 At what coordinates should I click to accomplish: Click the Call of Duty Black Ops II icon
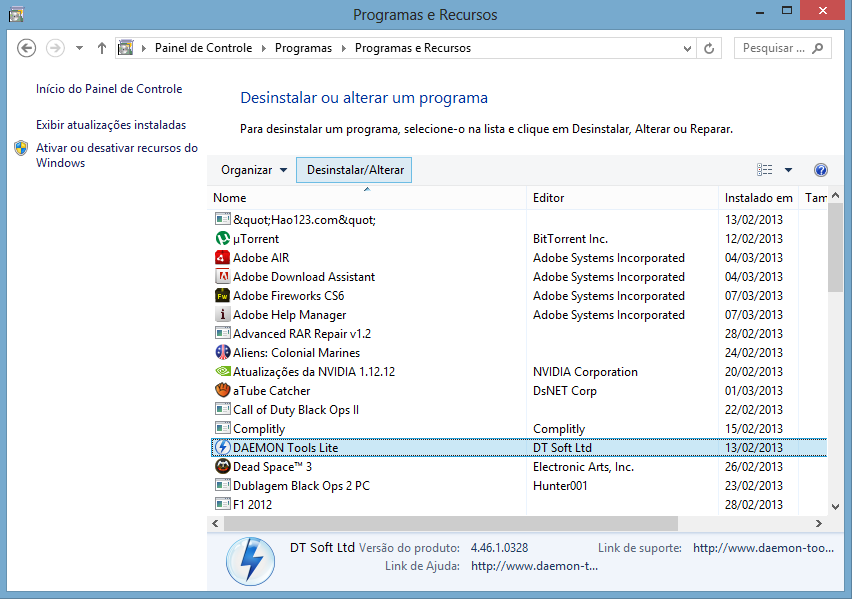[x=223, y=409]
